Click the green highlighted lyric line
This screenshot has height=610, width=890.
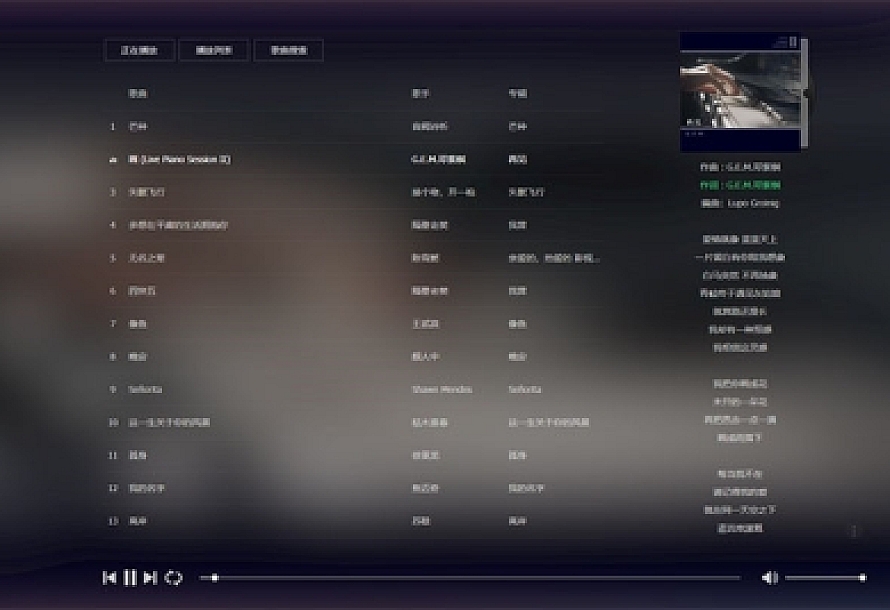[740, 185]
